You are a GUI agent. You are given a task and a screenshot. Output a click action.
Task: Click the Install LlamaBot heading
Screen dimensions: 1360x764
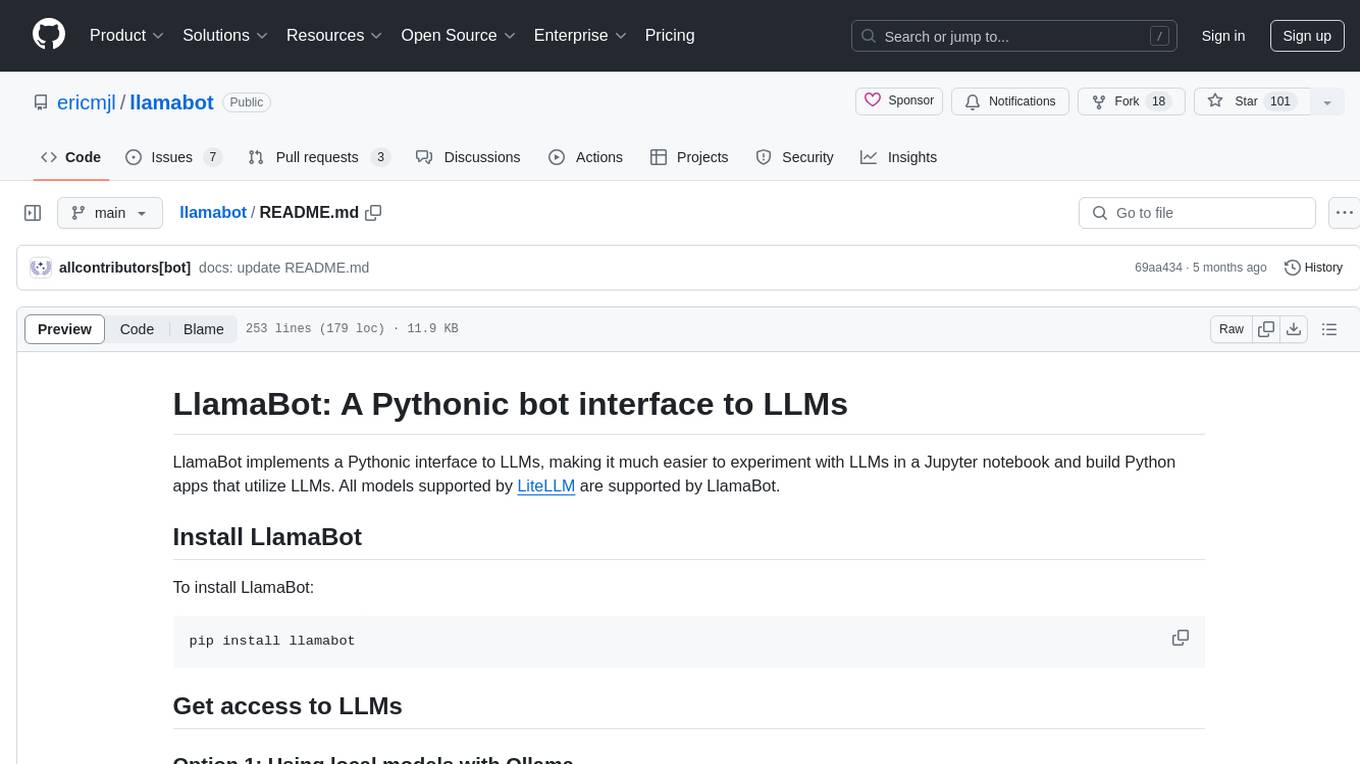[267, 537]
